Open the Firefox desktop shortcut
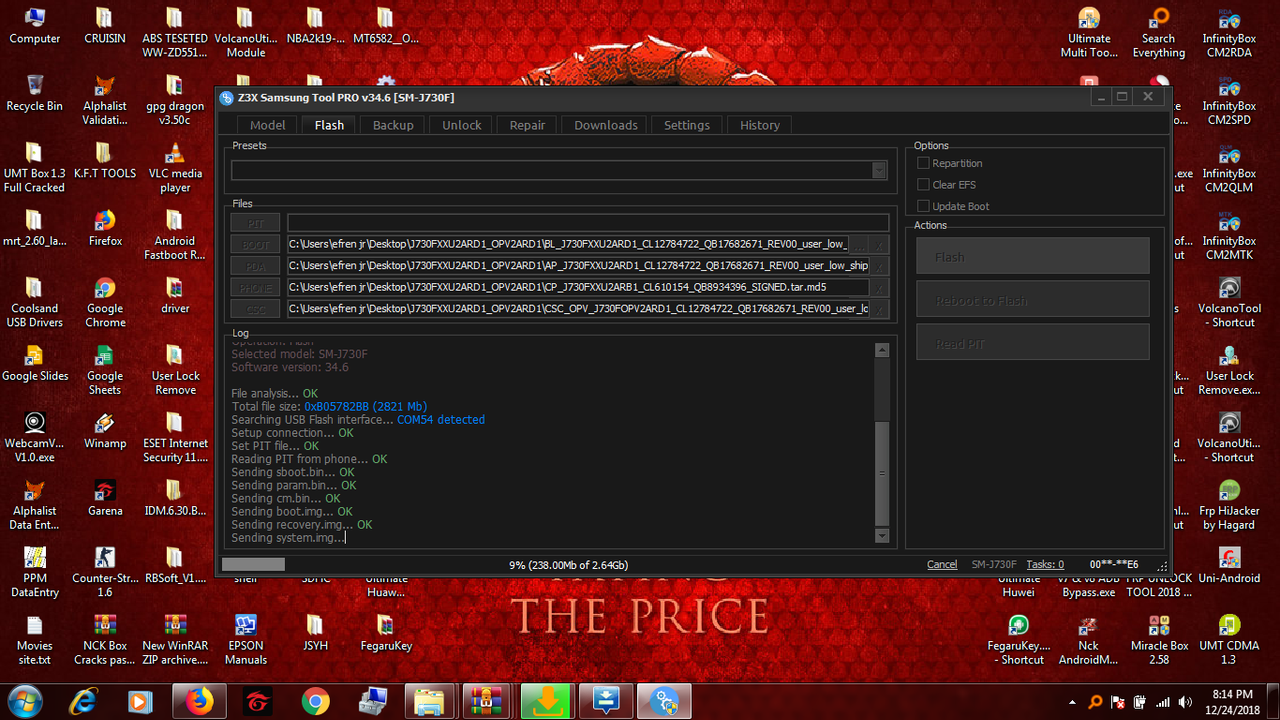1280x720 pixels. pos(105,228)
